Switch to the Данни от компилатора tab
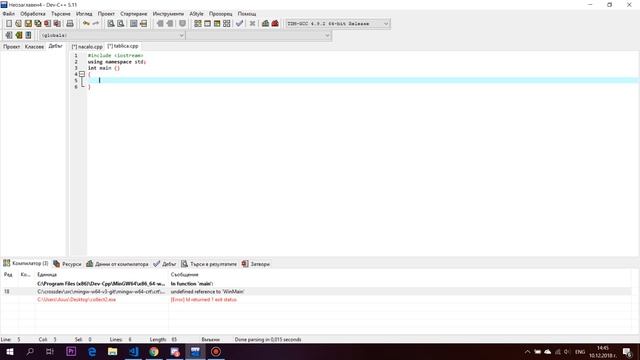 tap(118, 264)
